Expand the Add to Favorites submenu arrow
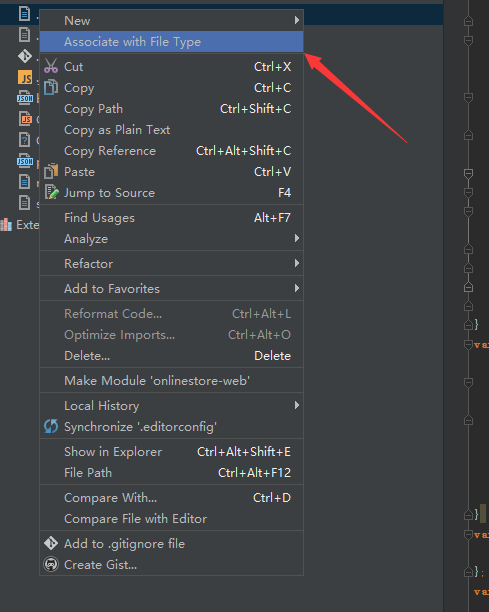The image size is (489, 612). 297,288
